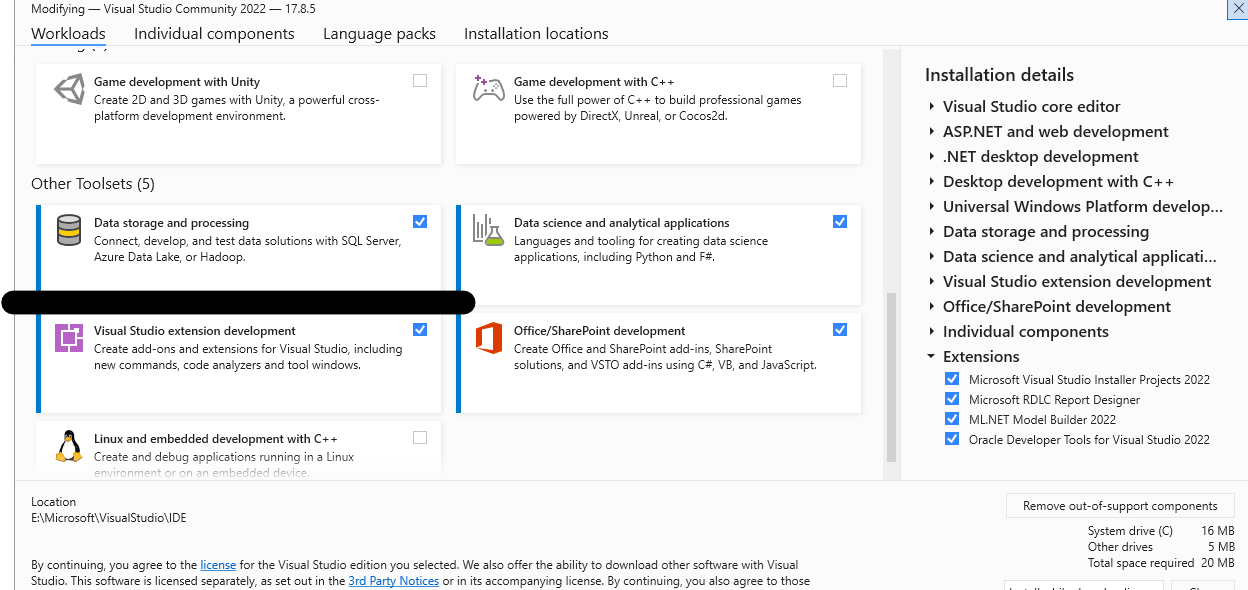Expand Desktop development with C++ details
The width and height of the screenshot is (1248, 590).
[x=931, y=181]
